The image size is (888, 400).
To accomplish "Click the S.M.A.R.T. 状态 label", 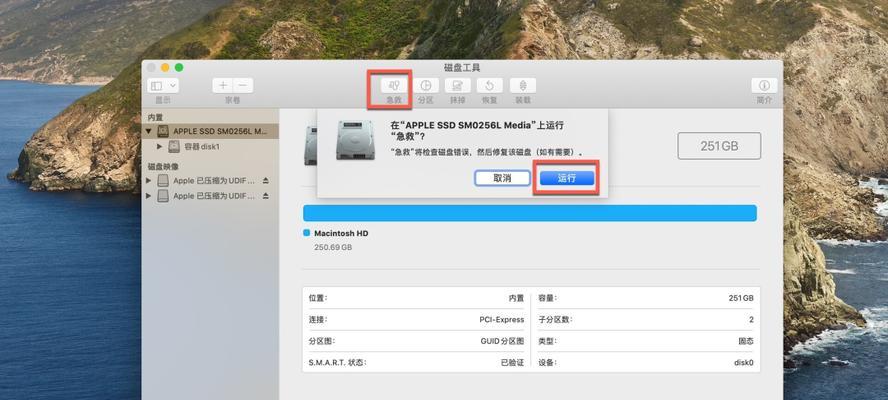I will click(337, 363).
